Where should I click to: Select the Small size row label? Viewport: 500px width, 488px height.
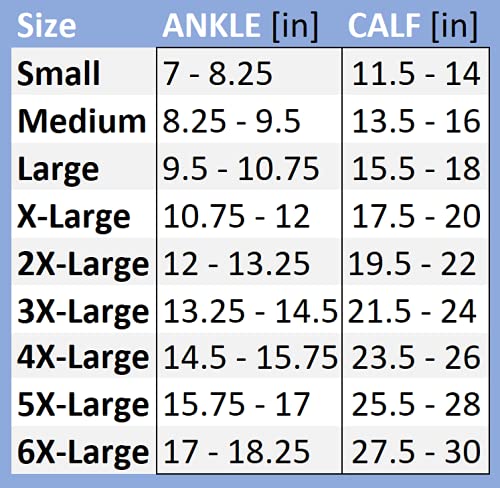(x=58, y=73)
